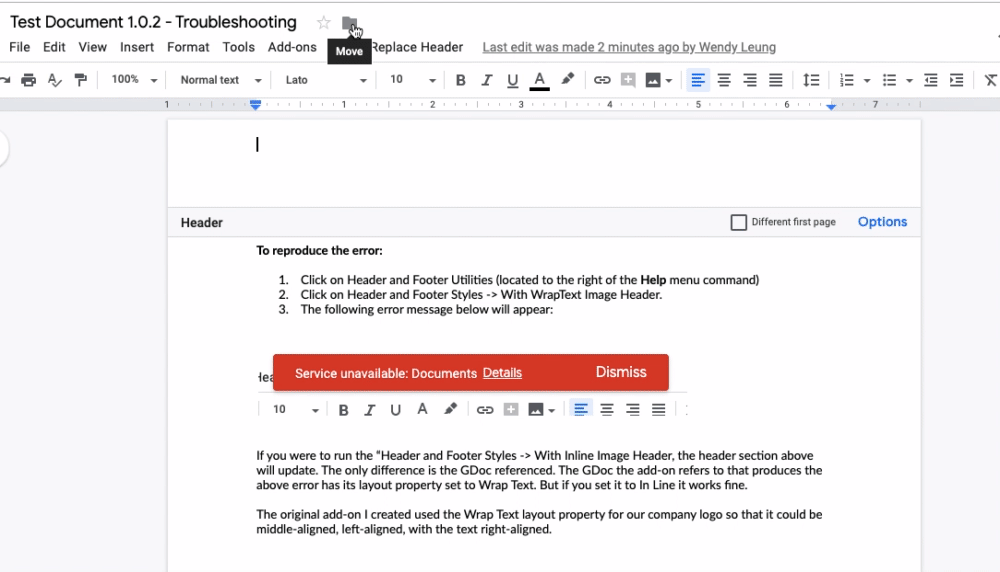Image resolution: width=1000 pixels, height=572 pixels.
Task: Star the Test Document title
Action: coord(323,23)
